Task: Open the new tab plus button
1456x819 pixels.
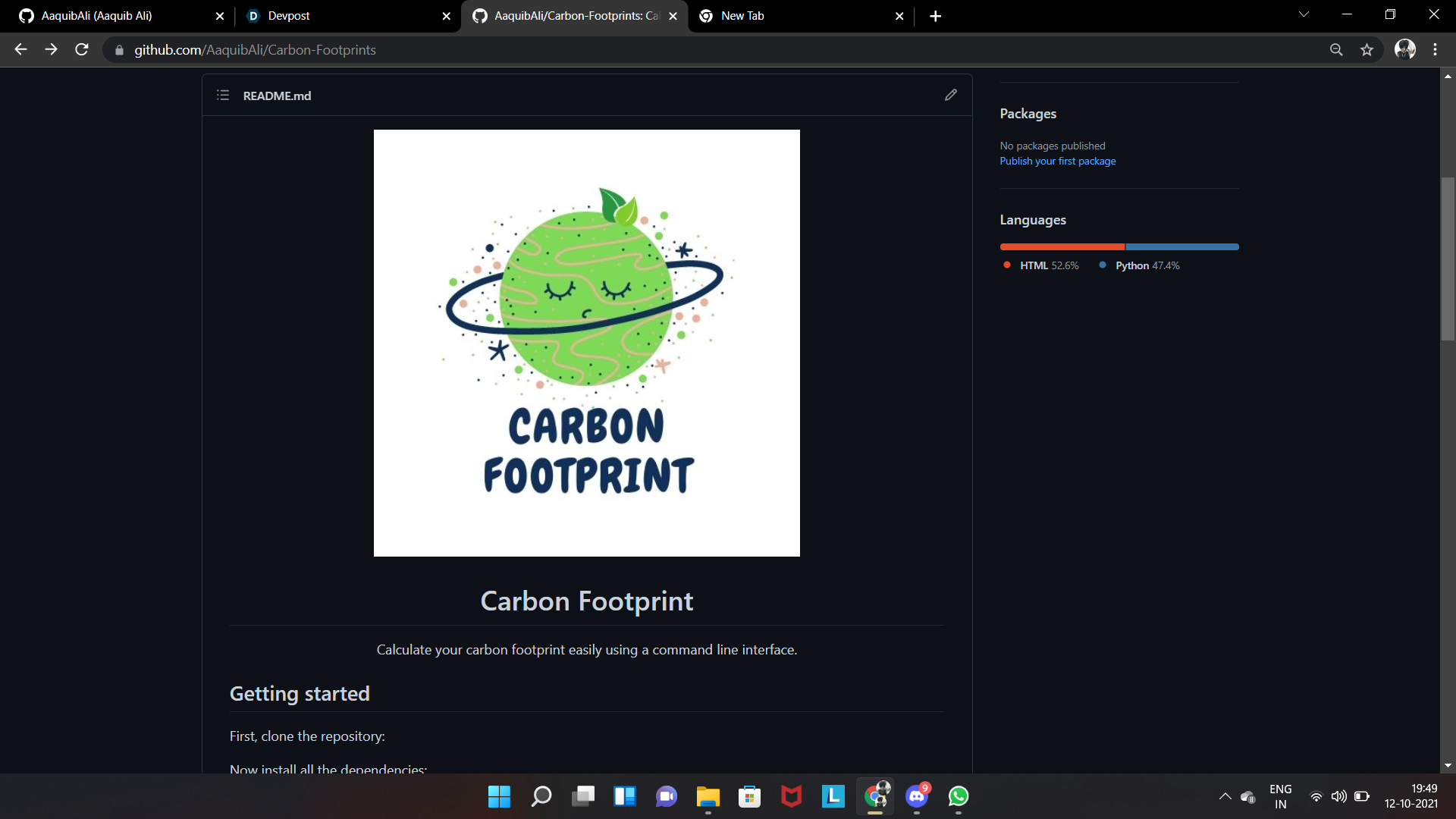Action: (x=936, y=16)
